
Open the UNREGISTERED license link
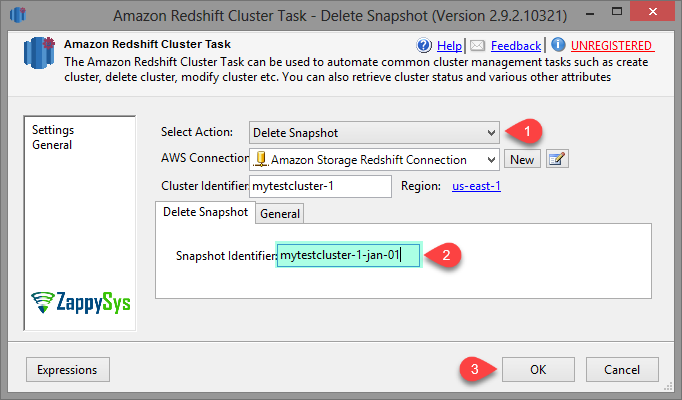pos(611,46)
